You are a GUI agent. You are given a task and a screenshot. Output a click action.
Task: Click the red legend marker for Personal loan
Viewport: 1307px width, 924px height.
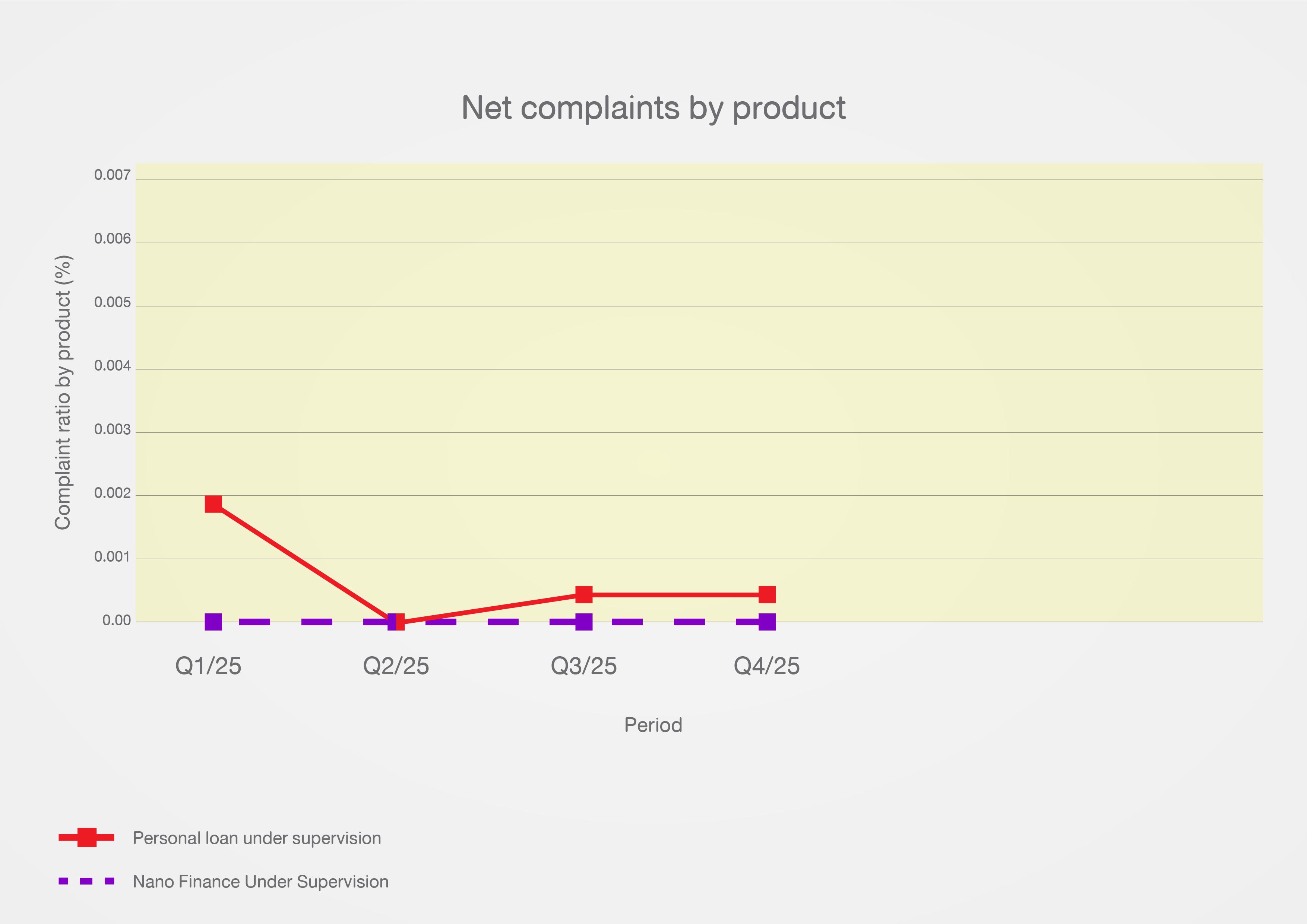[x=86, y=838]
